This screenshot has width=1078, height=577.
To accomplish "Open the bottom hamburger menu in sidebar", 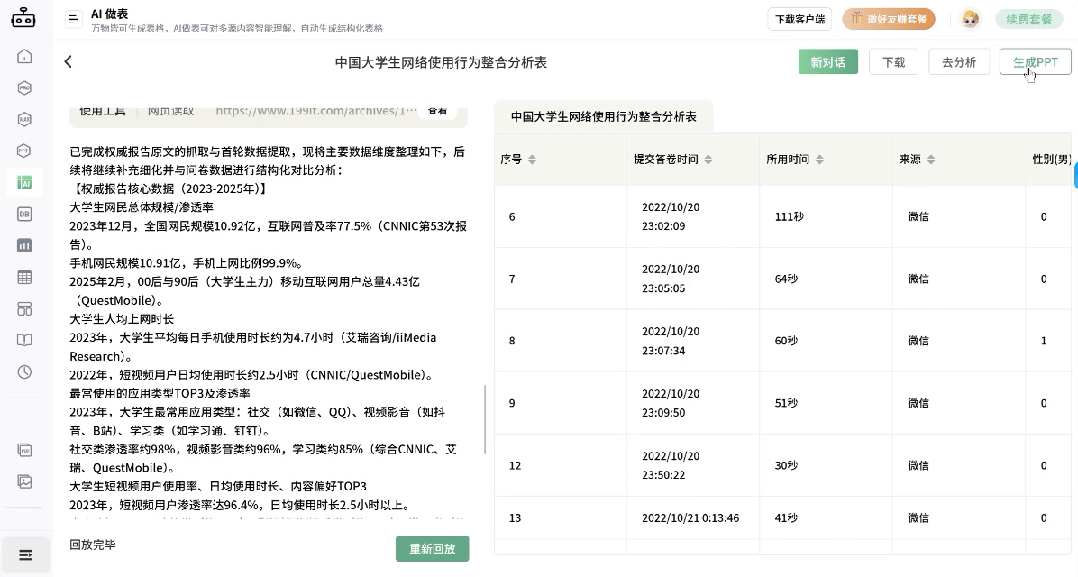I will [24, 554].
